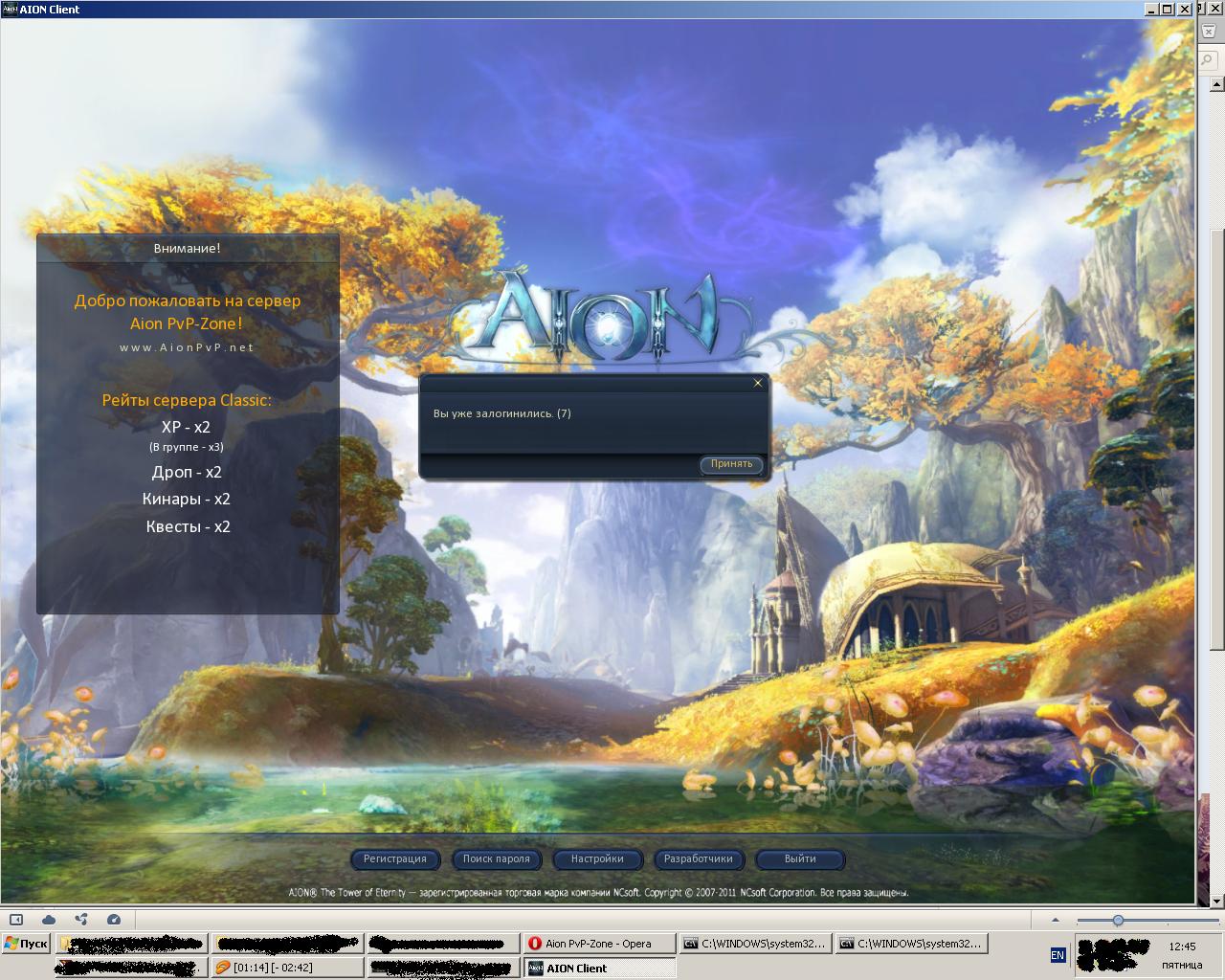The height and width of the screenshot is (980, 1225).
Task: Adjust the Opera zoom slider handle
Action: click(1118, 921)
